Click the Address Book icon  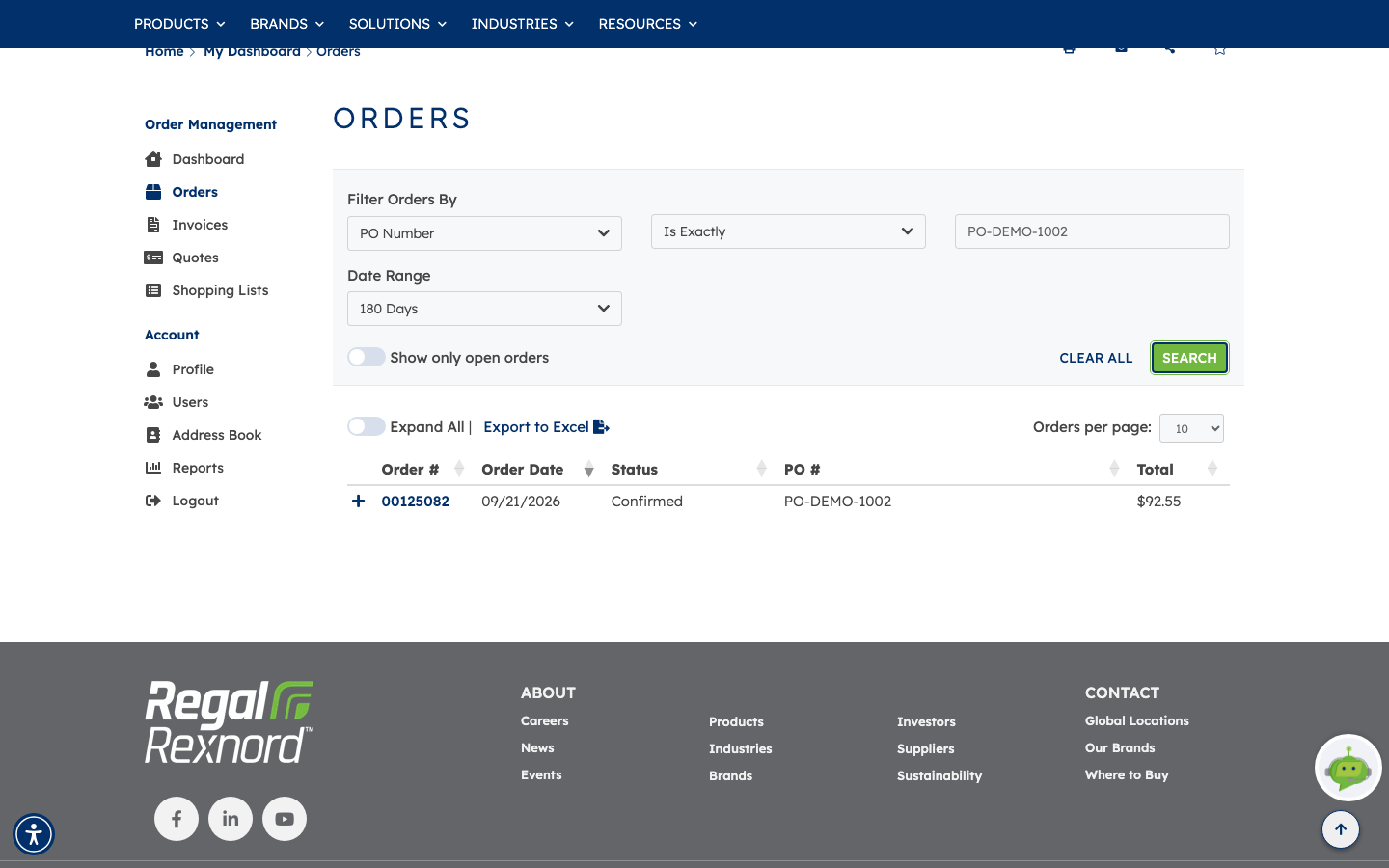[153, 435]
